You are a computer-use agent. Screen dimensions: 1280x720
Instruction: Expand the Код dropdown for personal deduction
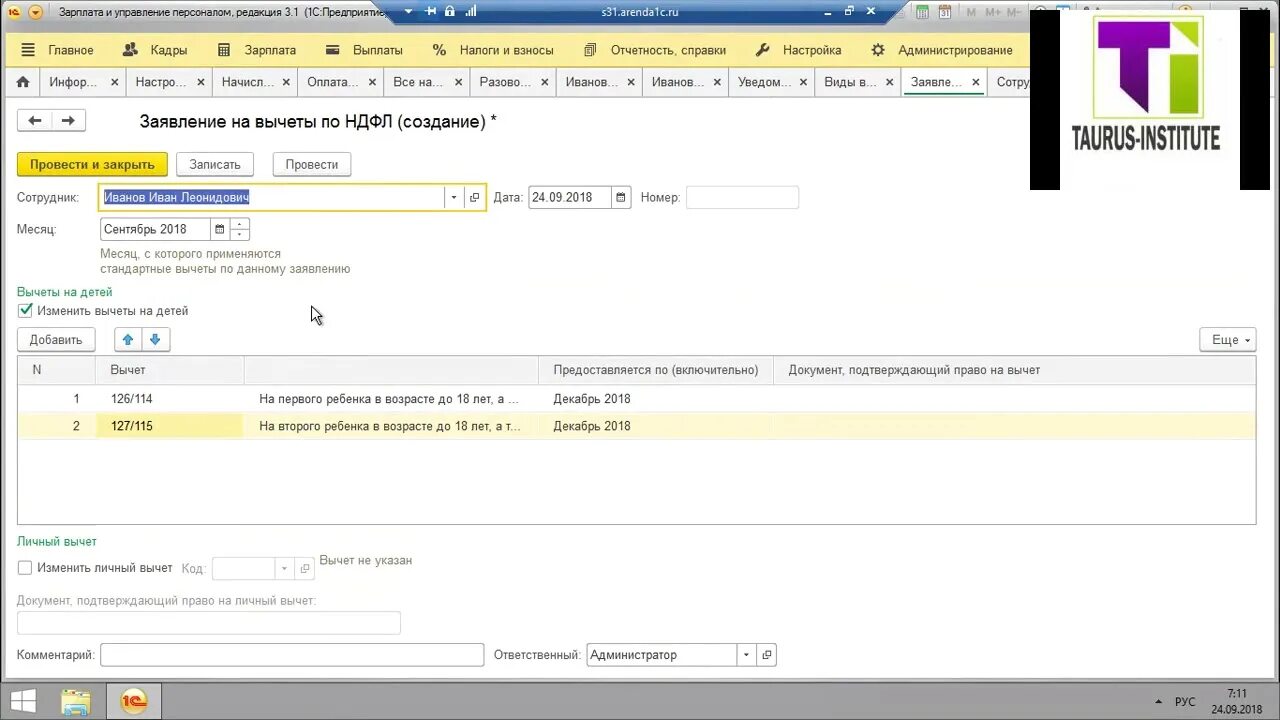[x=284, y=569]
